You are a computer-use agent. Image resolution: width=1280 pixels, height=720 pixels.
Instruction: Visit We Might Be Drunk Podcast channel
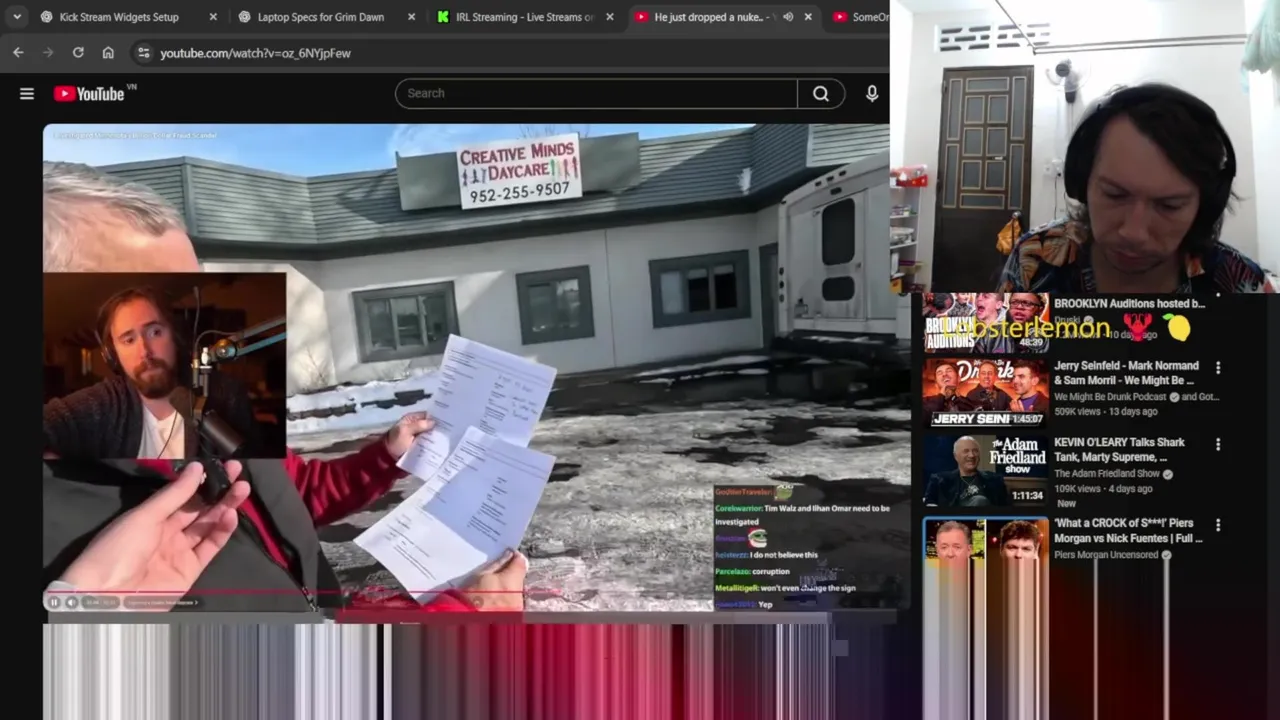click(1110, 397)
